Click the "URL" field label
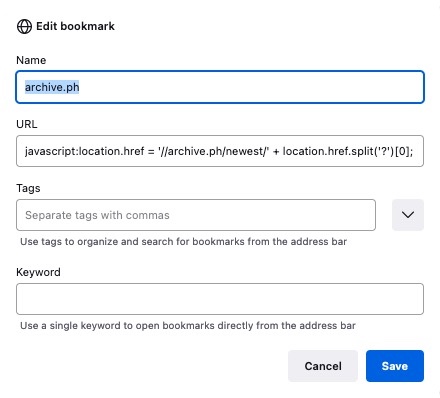 27,124
